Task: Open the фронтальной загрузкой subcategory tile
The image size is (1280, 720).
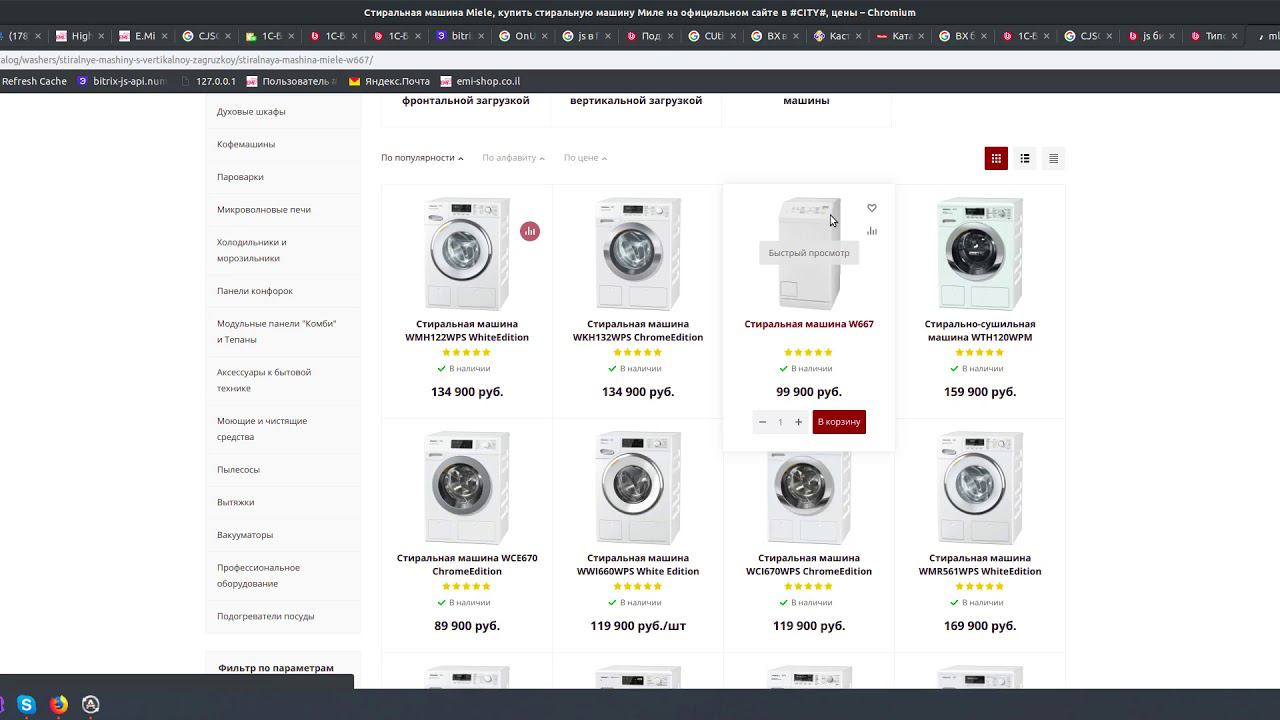Action: click(465, 100)
